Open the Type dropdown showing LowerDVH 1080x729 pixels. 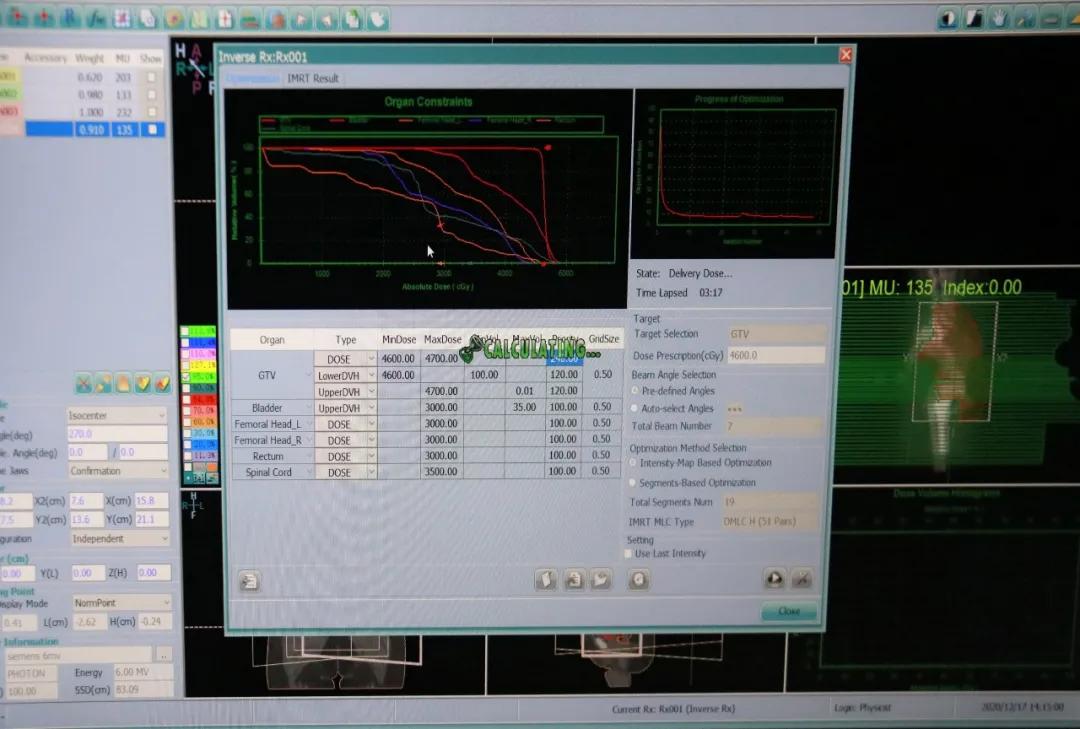pos(371,376)
